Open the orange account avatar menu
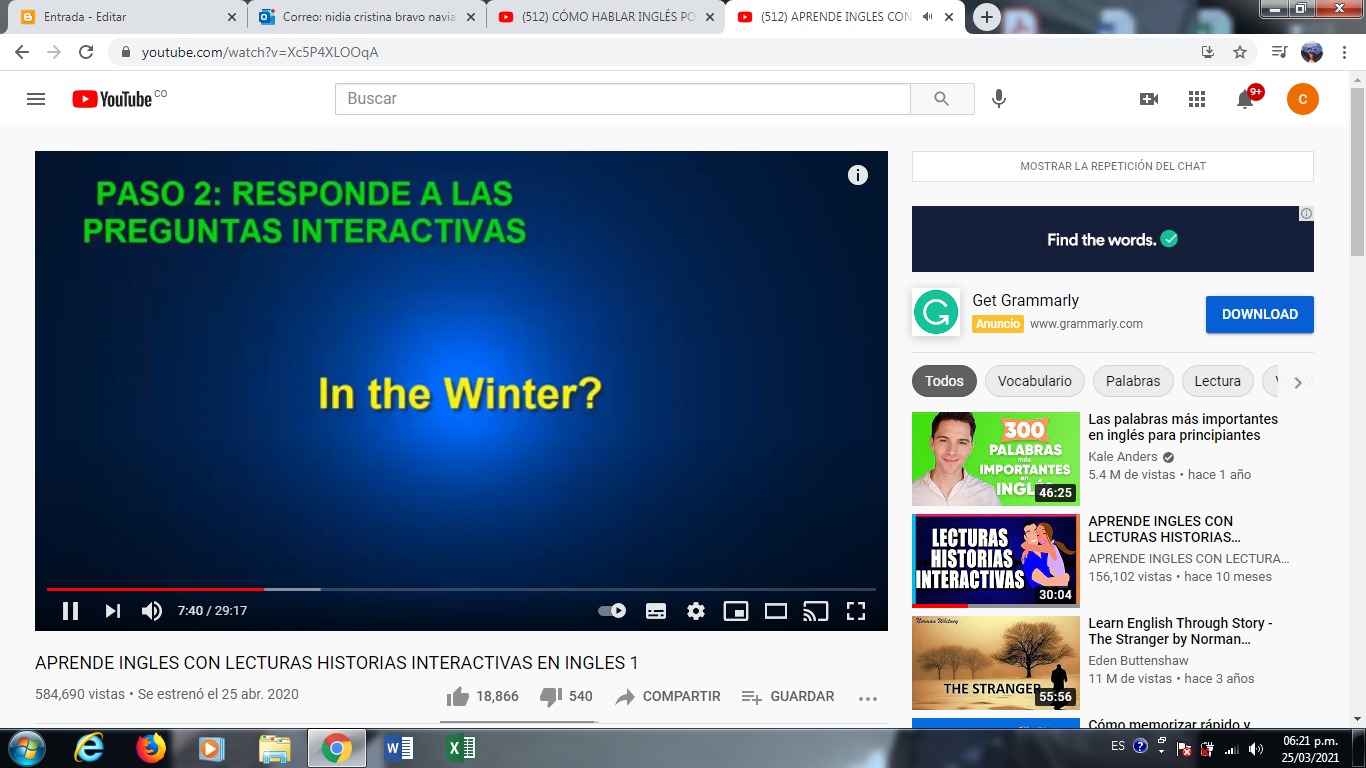The image size is (1366, 768). point(1303,99)
